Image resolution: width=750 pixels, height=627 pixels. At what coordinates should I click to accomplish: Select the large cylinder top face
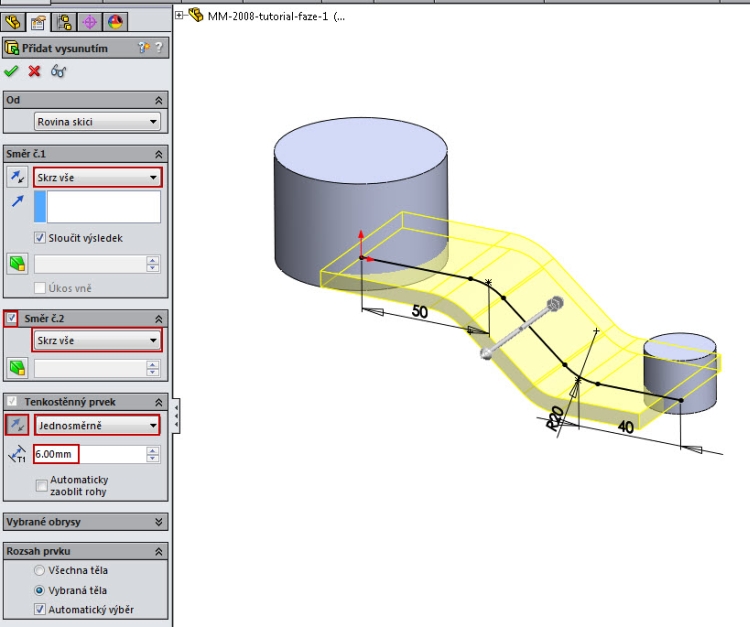point(361,151)
